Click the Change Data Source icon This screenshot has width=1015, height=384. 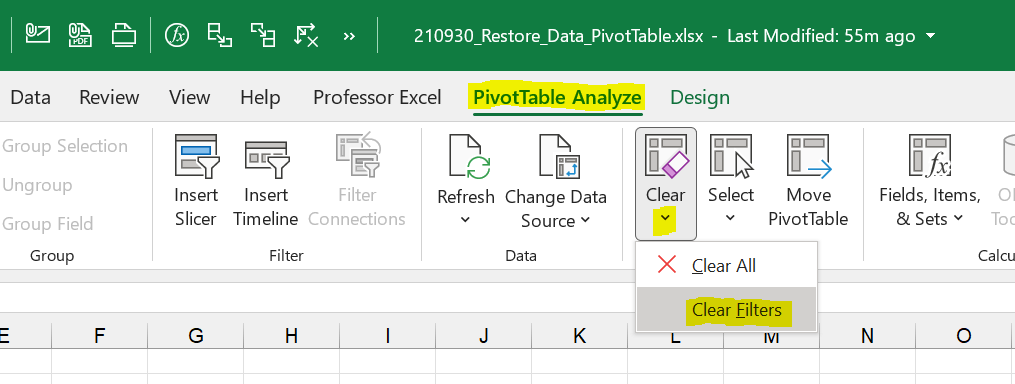(559, 157)
